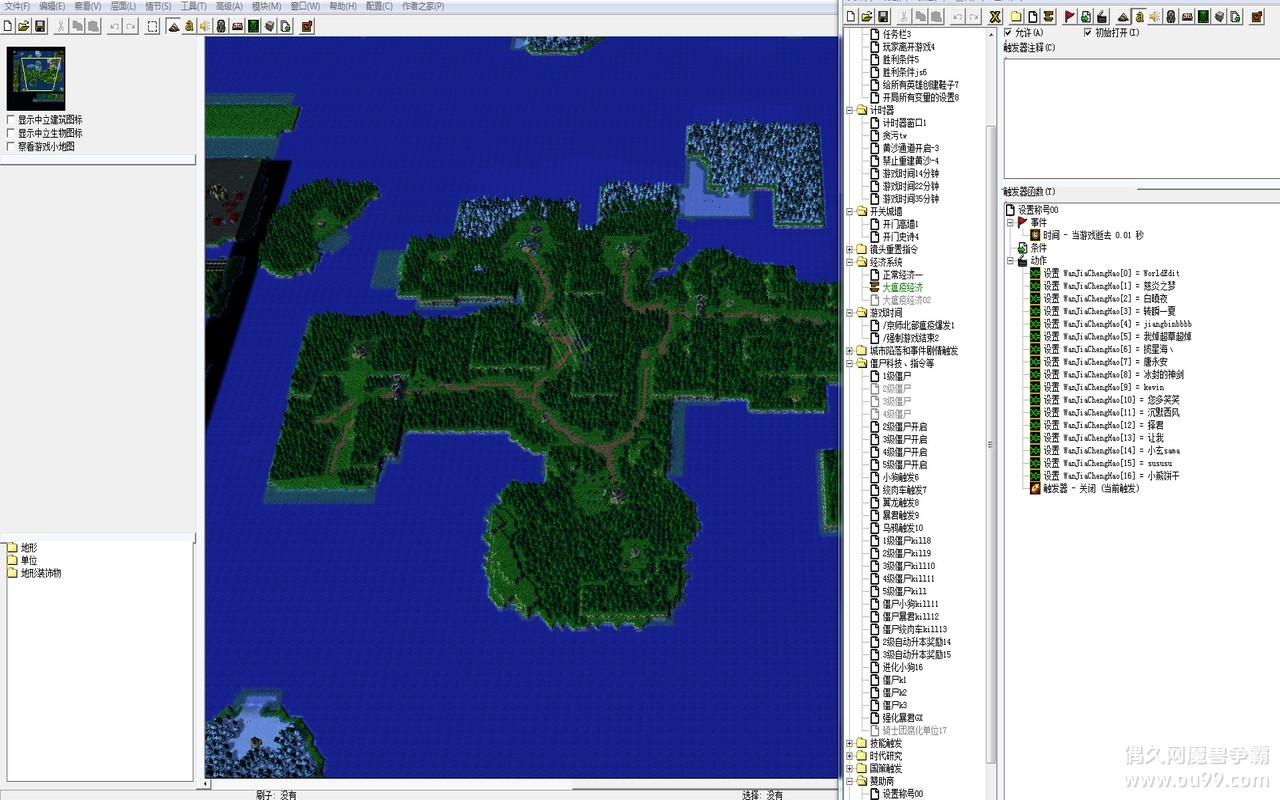Toggle the 察看游戏小地图 checkbox

tap(11, 146)
